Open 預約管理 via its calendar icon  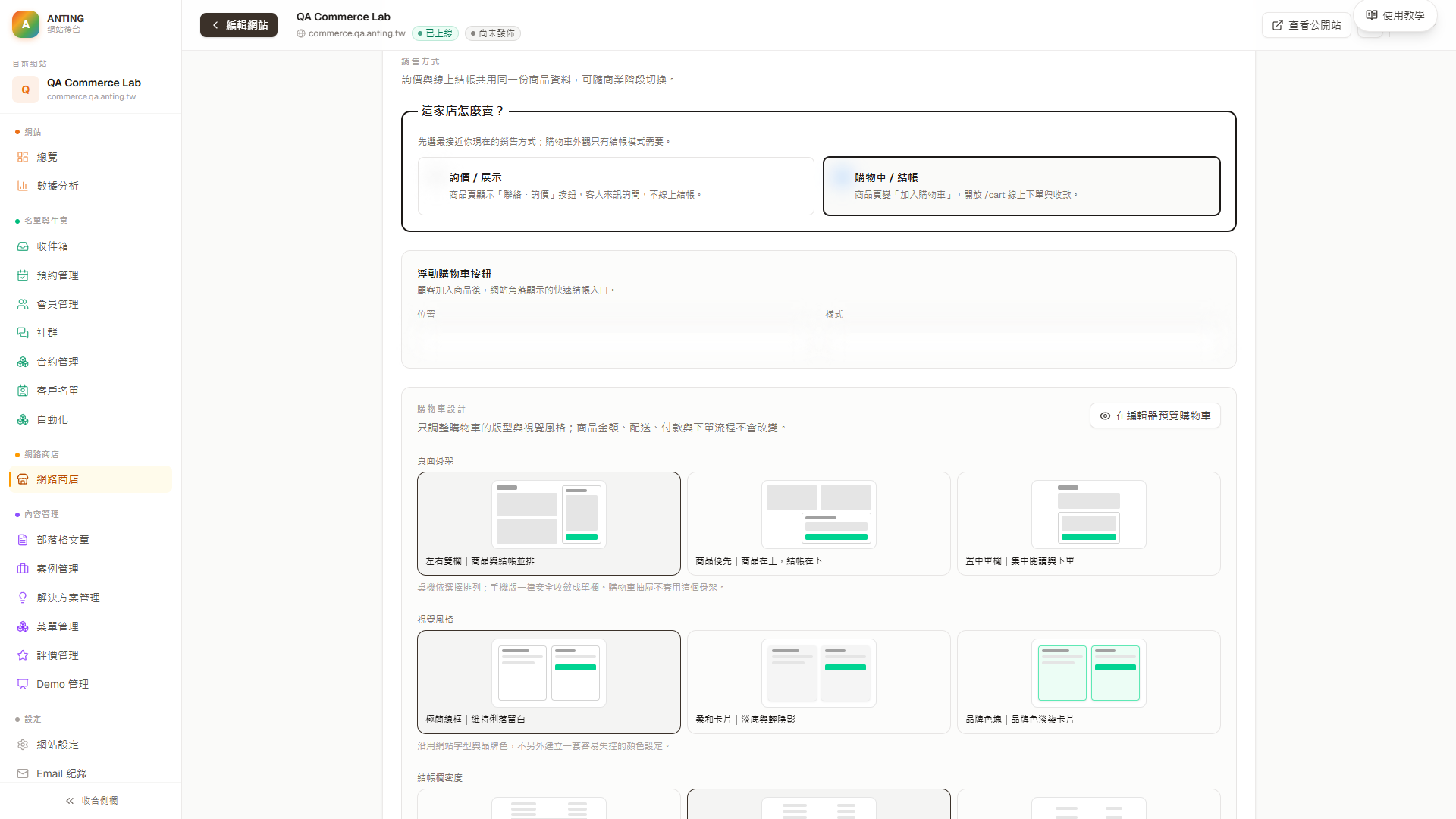pyautogui.click(x=23, y=275)
